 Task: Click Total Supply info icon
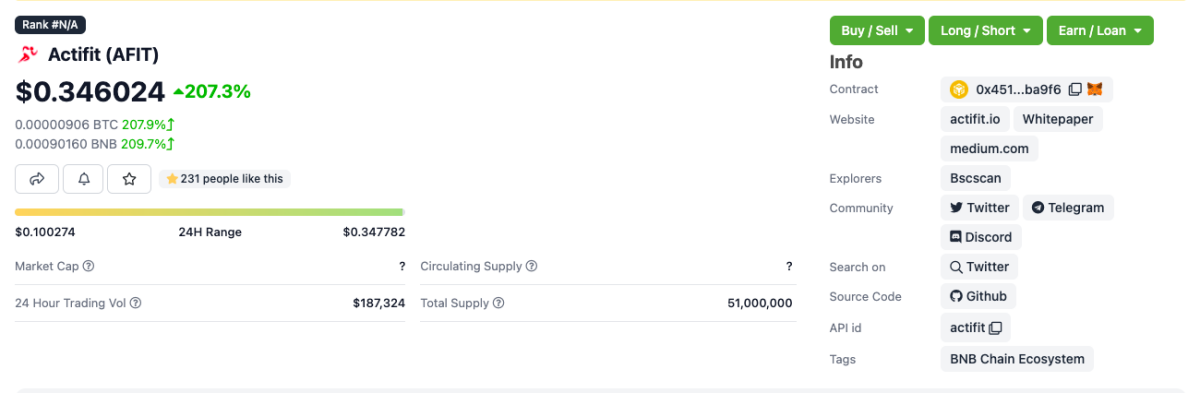pyautogui.click(x=499, y=303)
